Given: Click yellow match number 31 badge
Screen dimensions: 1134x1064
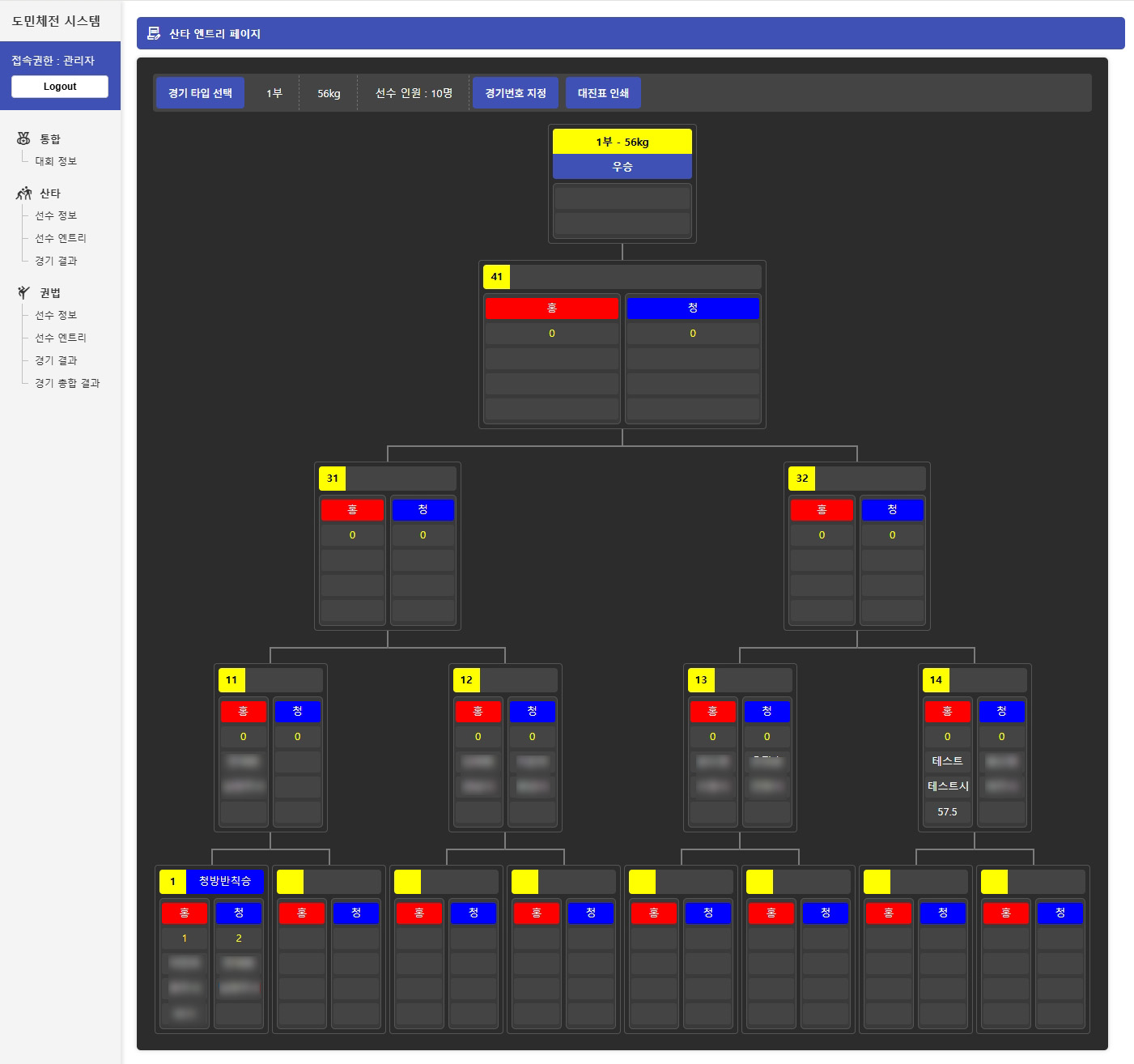Looking at the screenshot, I should point(333,479).
